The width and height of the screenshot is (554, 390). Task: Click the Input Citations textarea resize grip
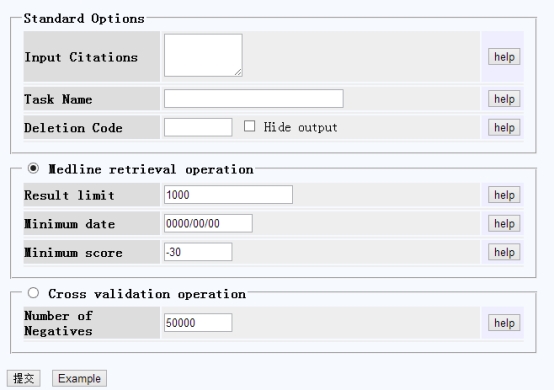238,72
